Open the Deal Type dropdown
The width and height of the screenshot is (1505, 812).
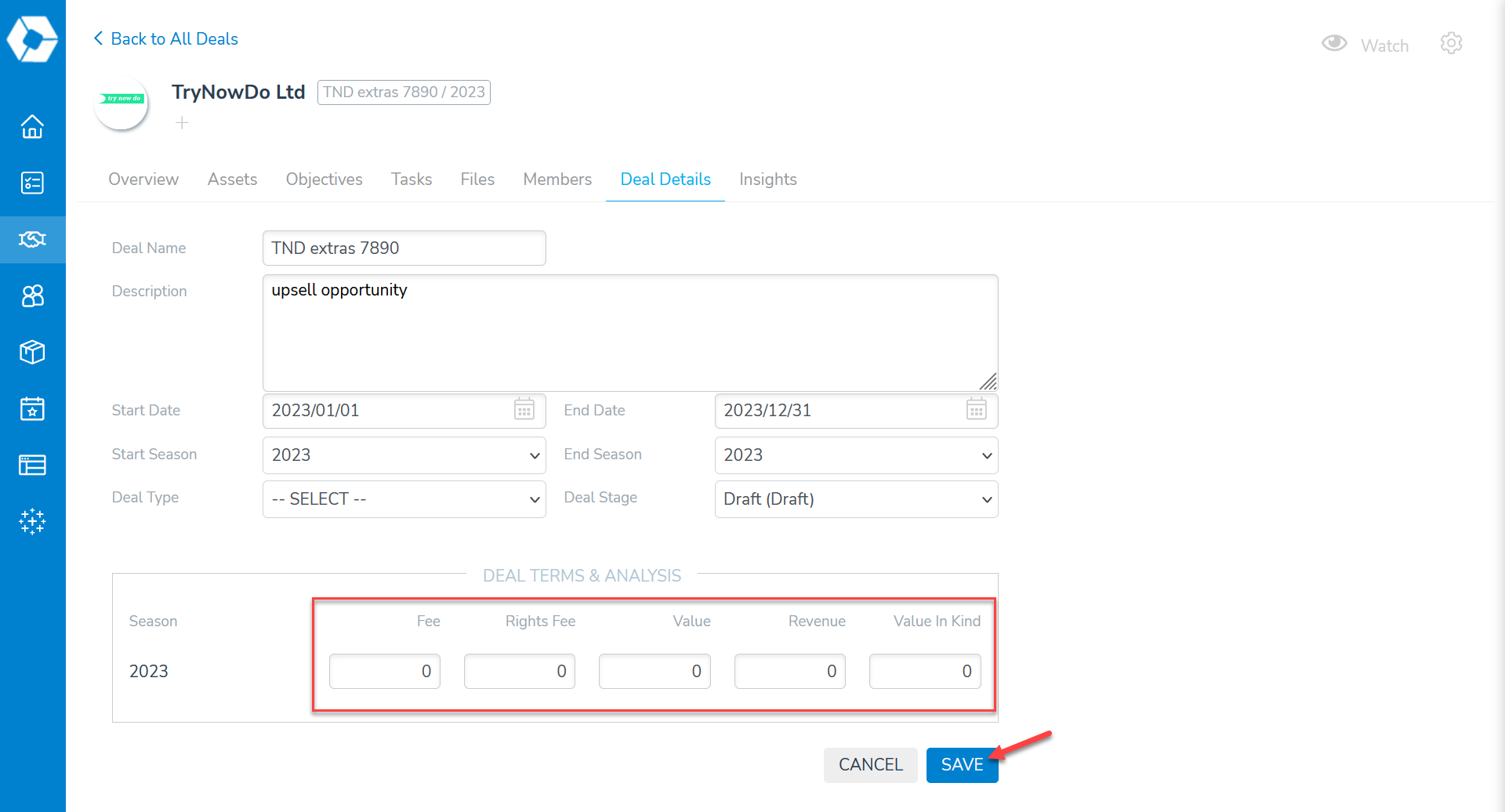click(404, 499)
